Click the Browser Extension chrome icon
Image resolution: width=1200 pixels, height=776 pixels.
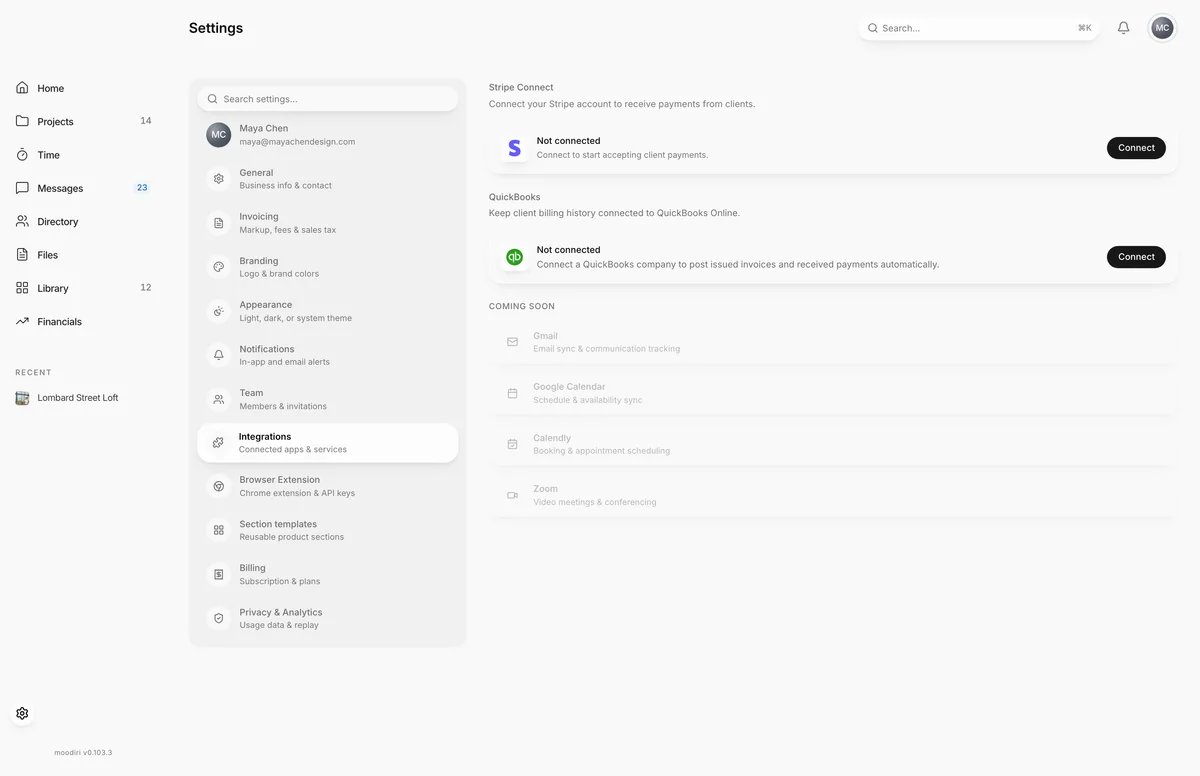[219, 486]
